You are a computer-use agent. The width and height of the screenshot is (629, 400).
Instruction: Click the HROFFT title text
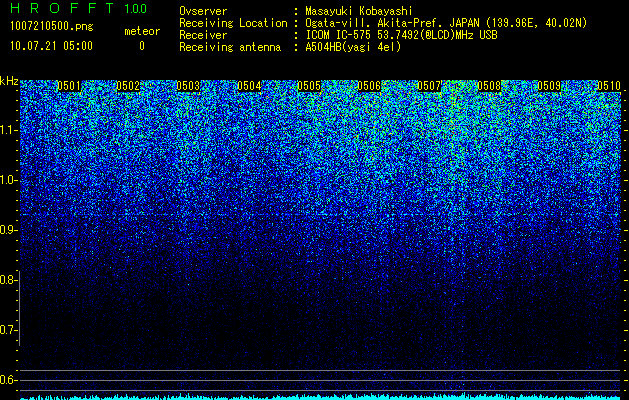[62, 8]
